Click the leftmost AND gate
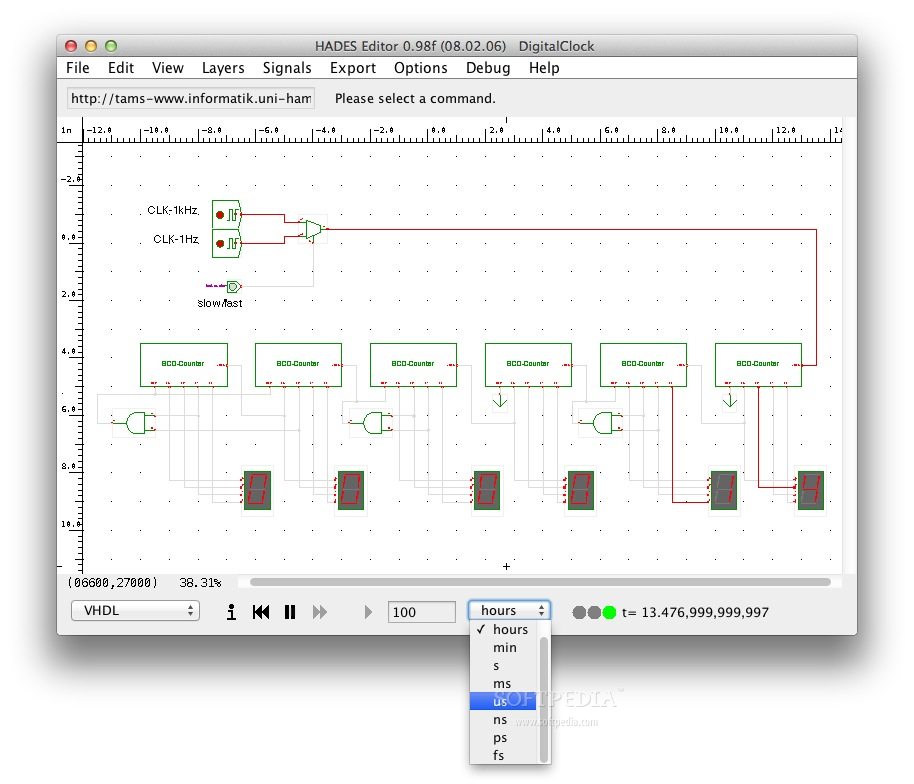 pyautogui.click(x=135, y=423)
